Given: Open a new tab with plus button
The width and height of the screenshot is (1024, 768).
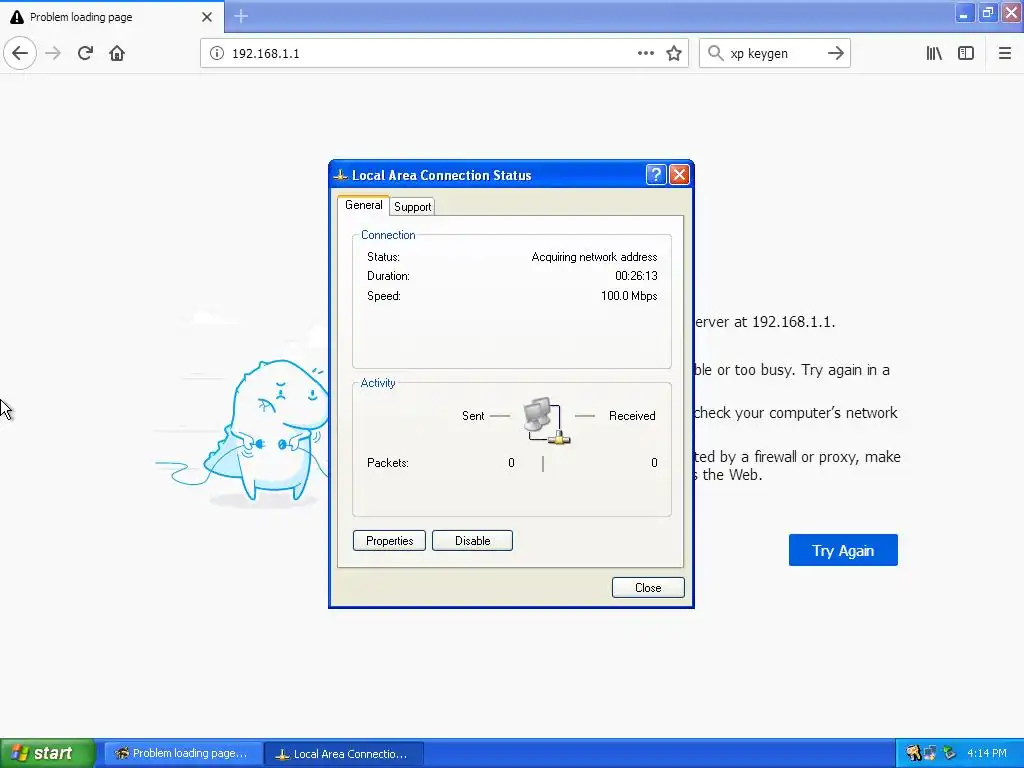Looking at the screenshot, I should coord(240,16).
